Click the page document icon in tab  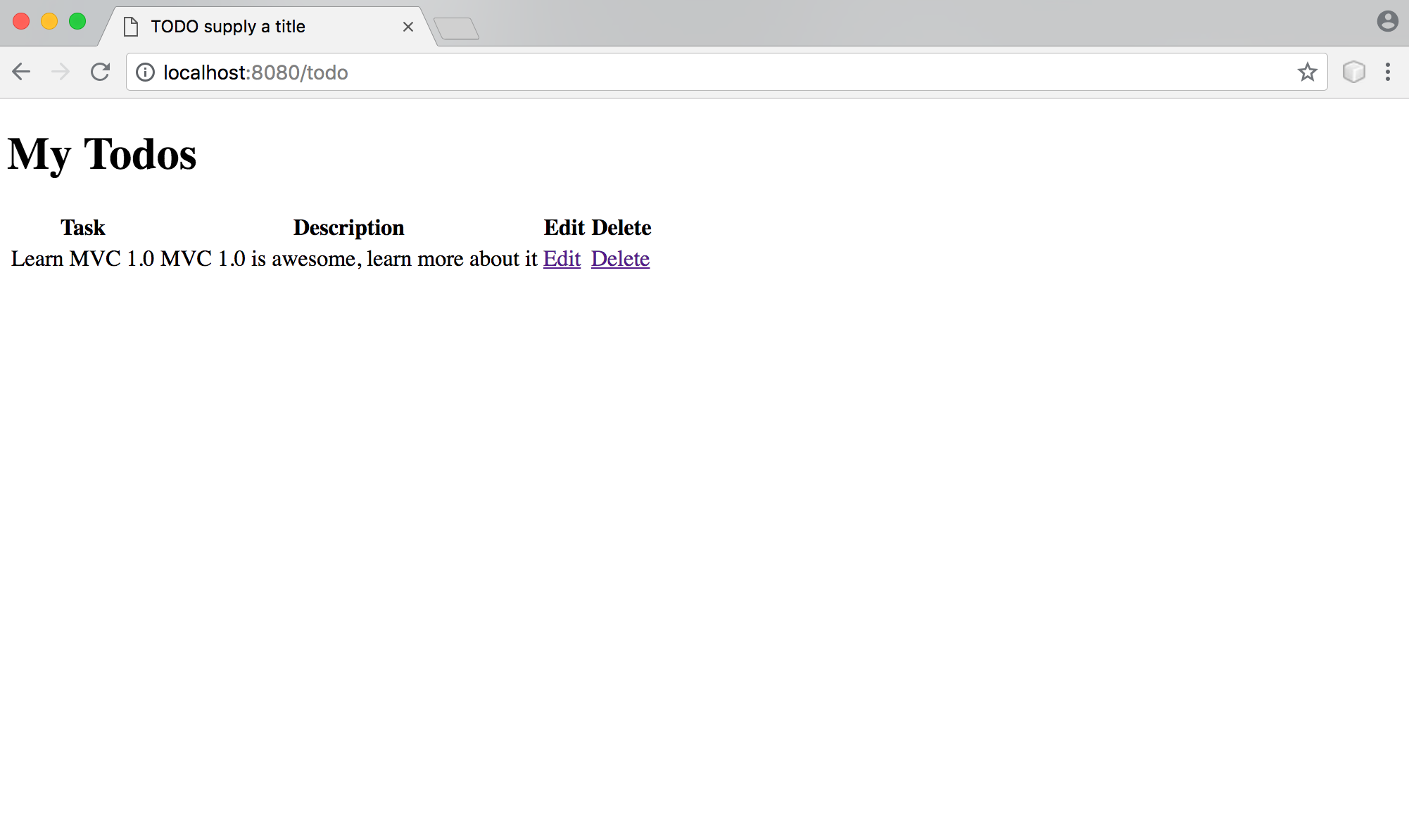click(x=130, y=27)
